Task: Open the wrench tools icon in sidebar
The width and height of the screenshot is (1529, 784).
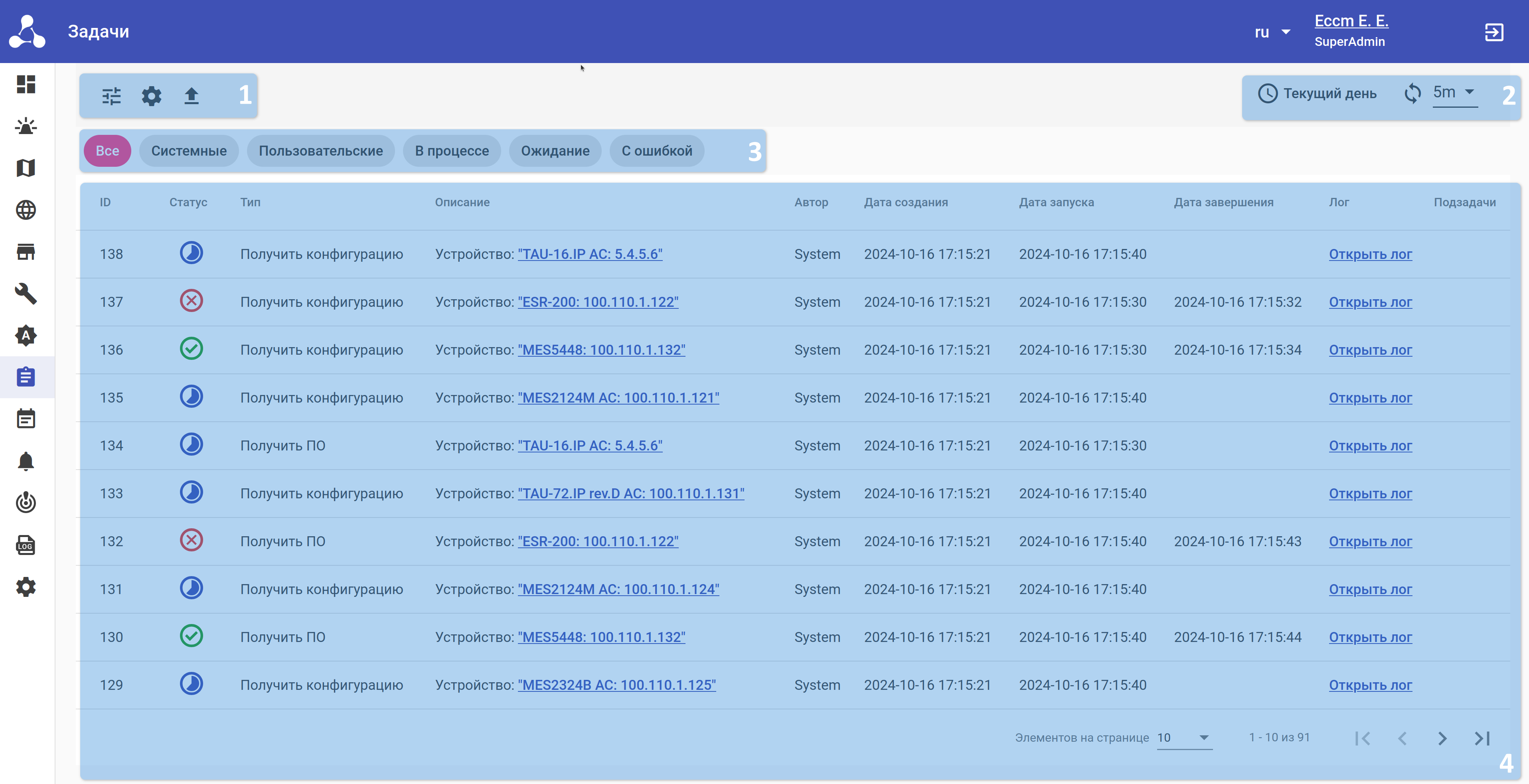Action: coord(26,294)
